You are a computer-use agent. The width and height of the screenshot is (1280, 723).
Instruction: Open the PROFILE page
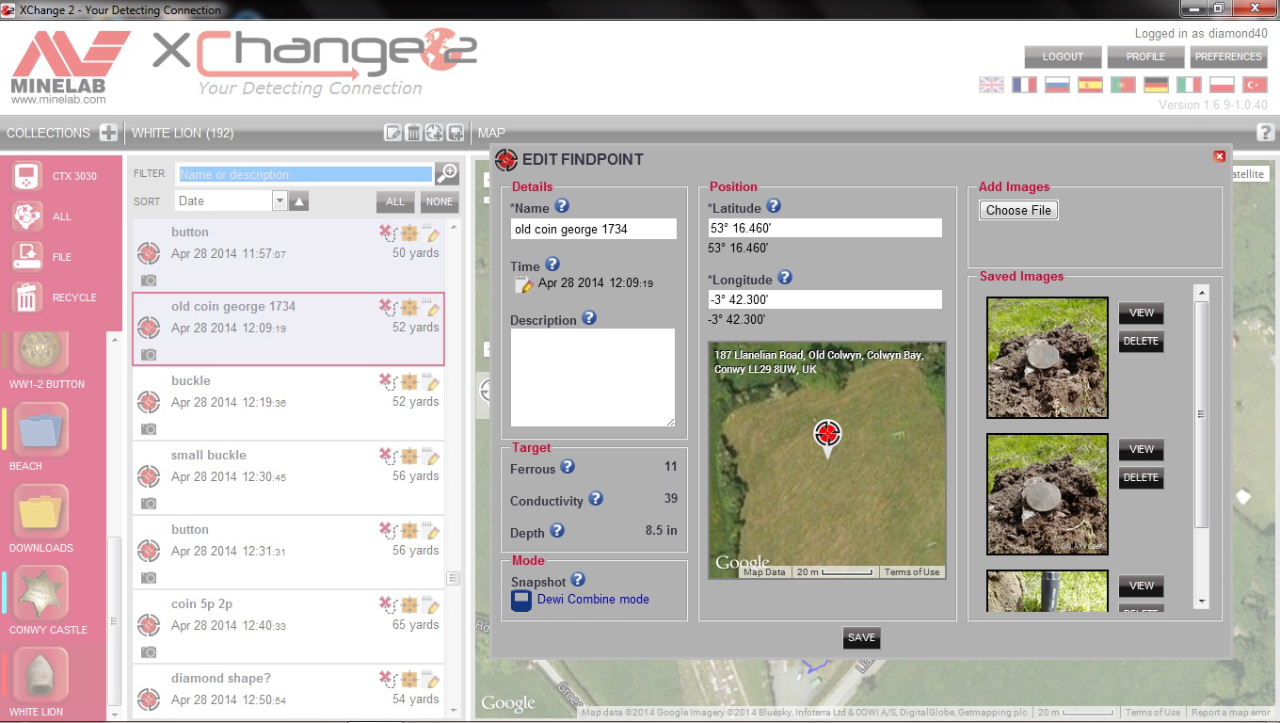[x=1146, y=57]
